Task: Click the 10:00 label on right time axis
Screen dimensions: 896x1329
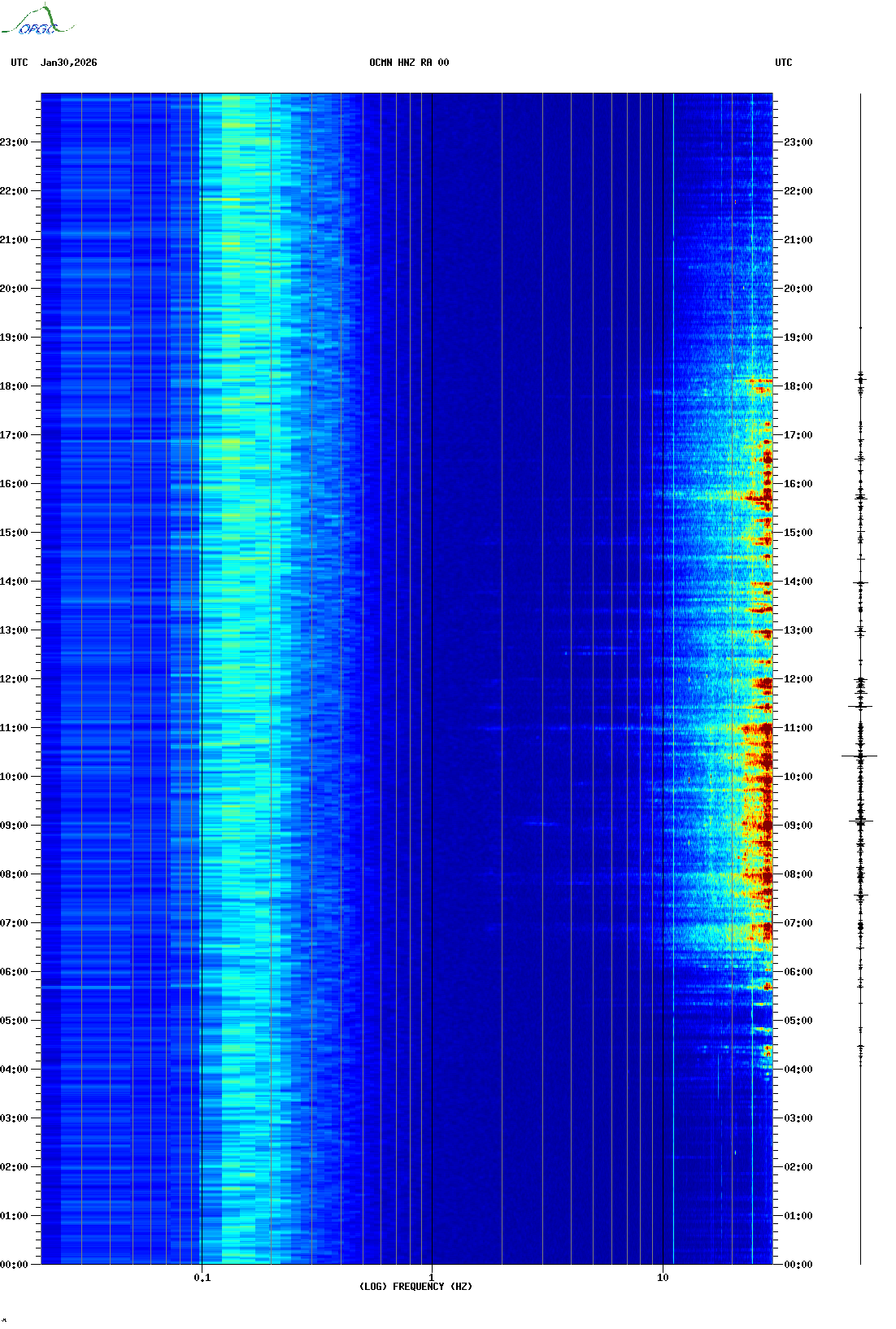Action: [x=798, y=777]
